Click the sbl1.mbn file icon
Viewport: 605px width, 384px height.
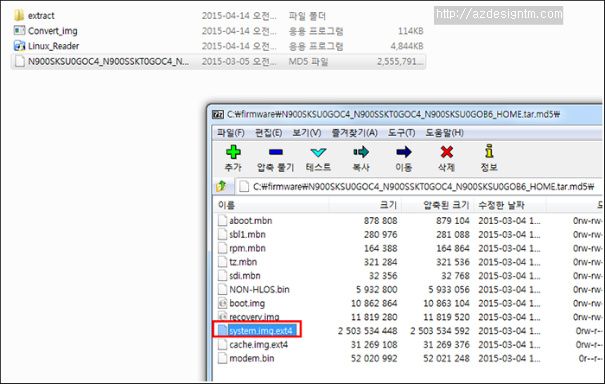point(222,235)
